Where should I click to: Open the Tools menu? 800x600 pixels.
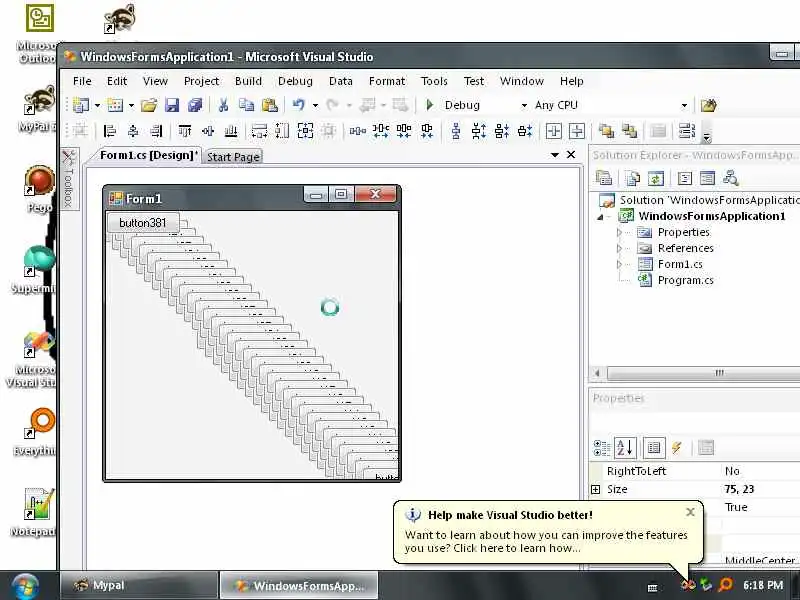(x=434, y=81)
